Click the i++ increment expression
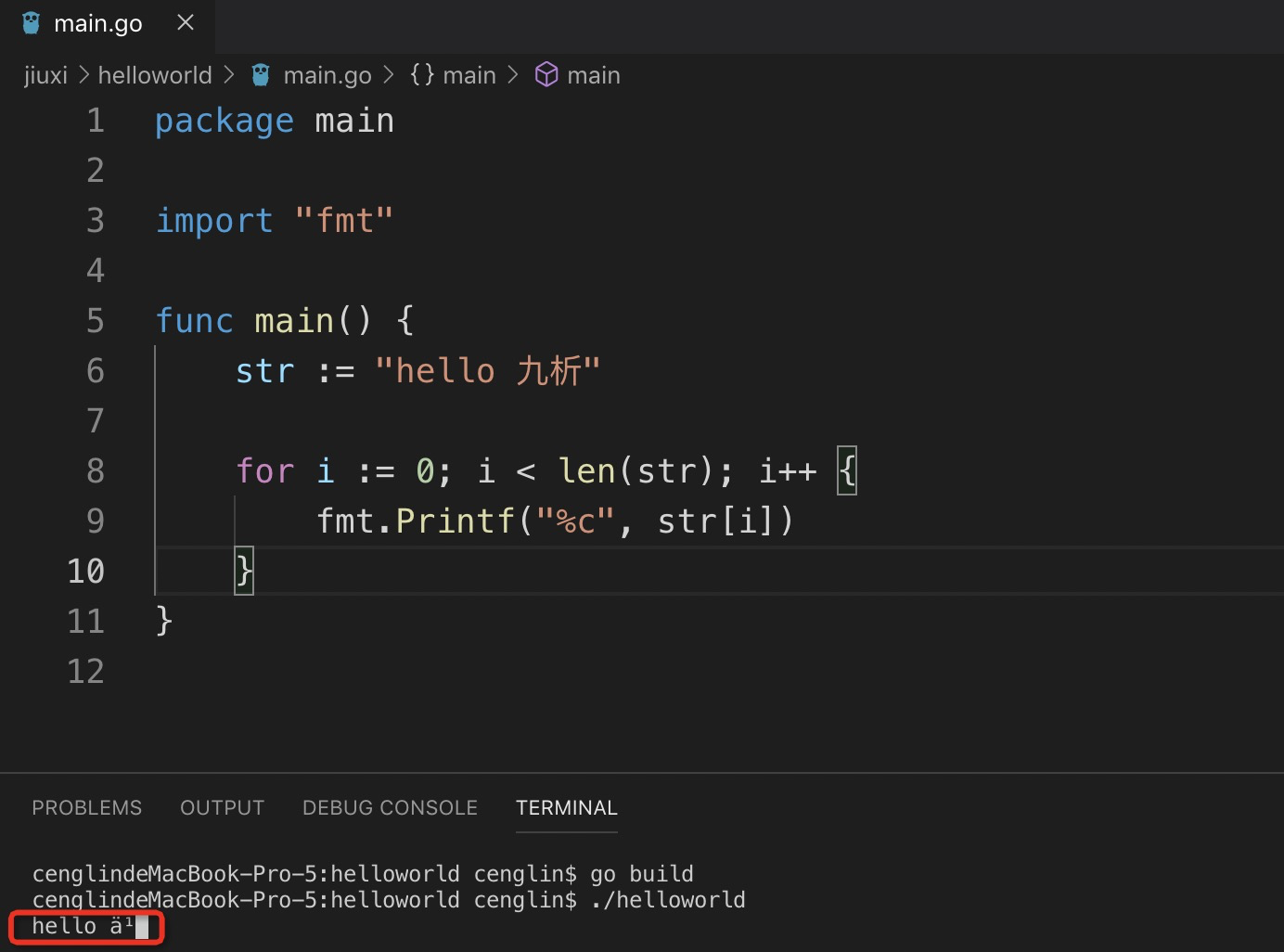Viewport: 1284px width, 952px height. [788, 471]
